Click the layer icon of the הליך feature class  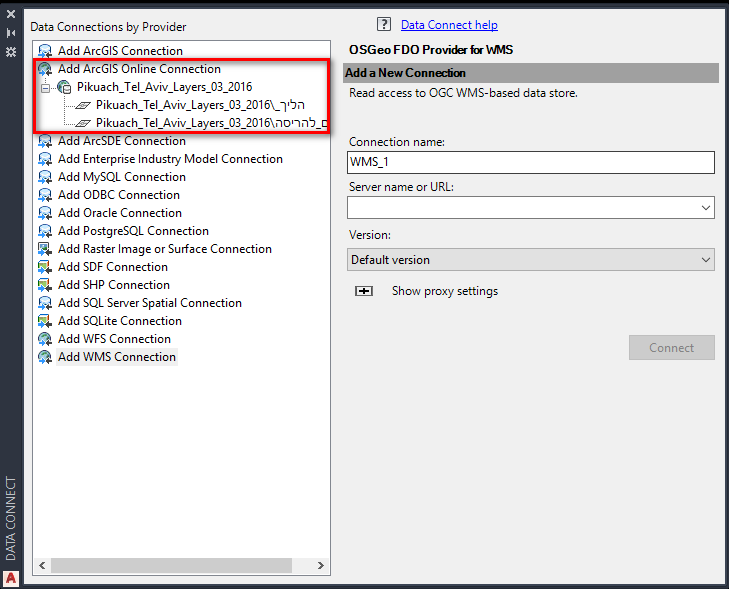83,106
